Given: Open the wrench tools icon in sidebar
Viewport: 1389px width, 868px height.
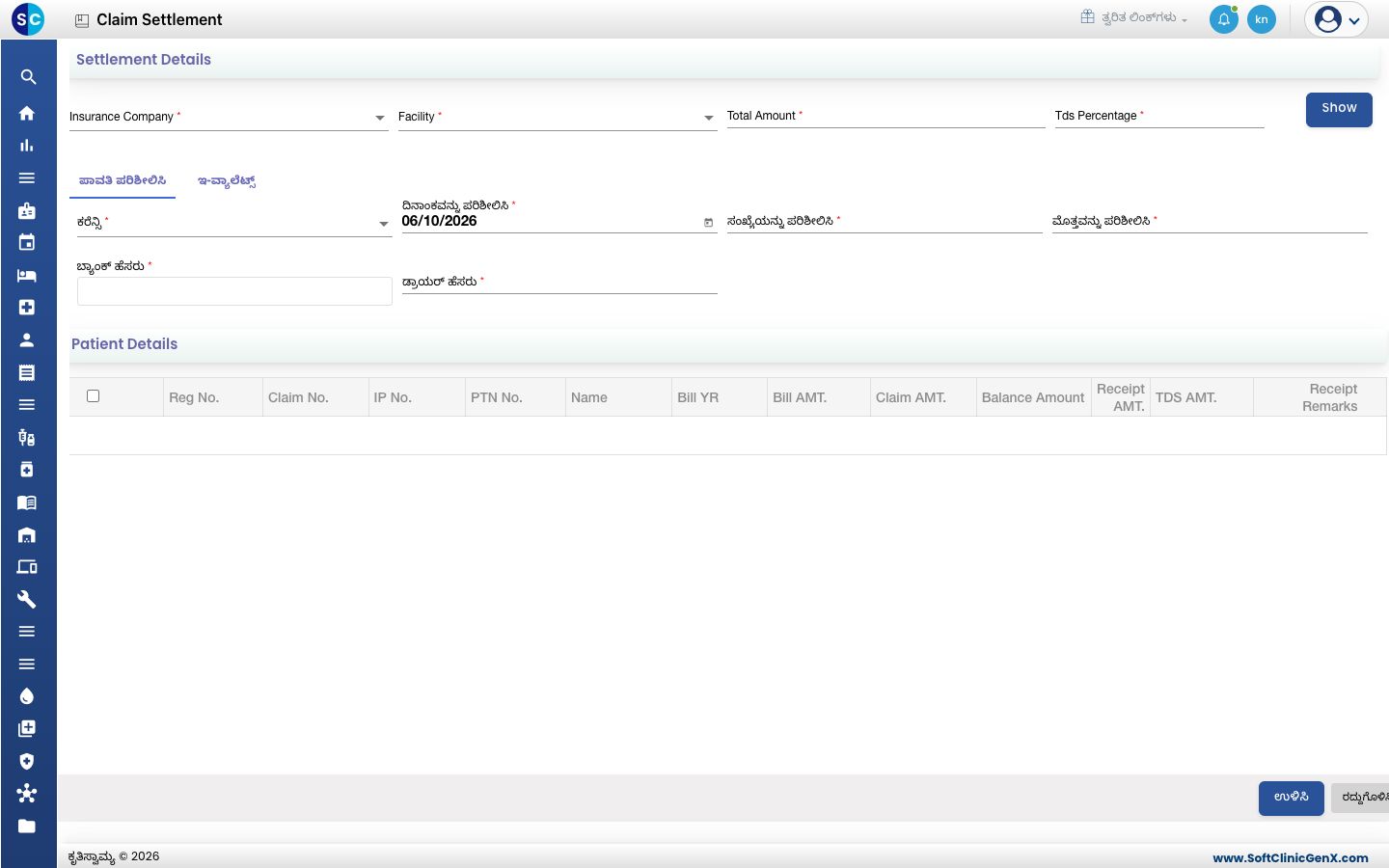Looking at the screenshot, I should [x=27, y=599].
